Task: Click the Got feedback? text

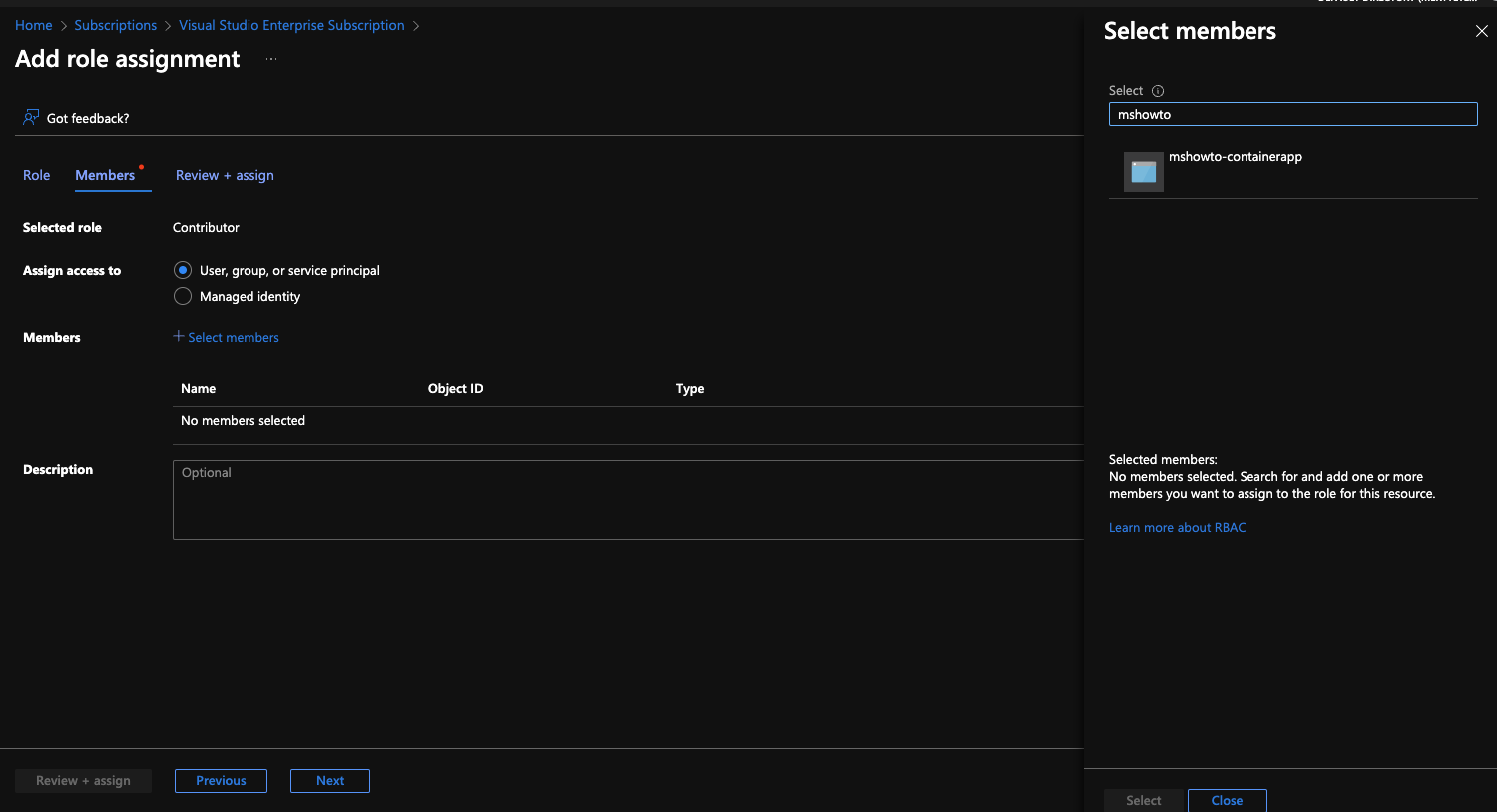Action: pos(88,118)
